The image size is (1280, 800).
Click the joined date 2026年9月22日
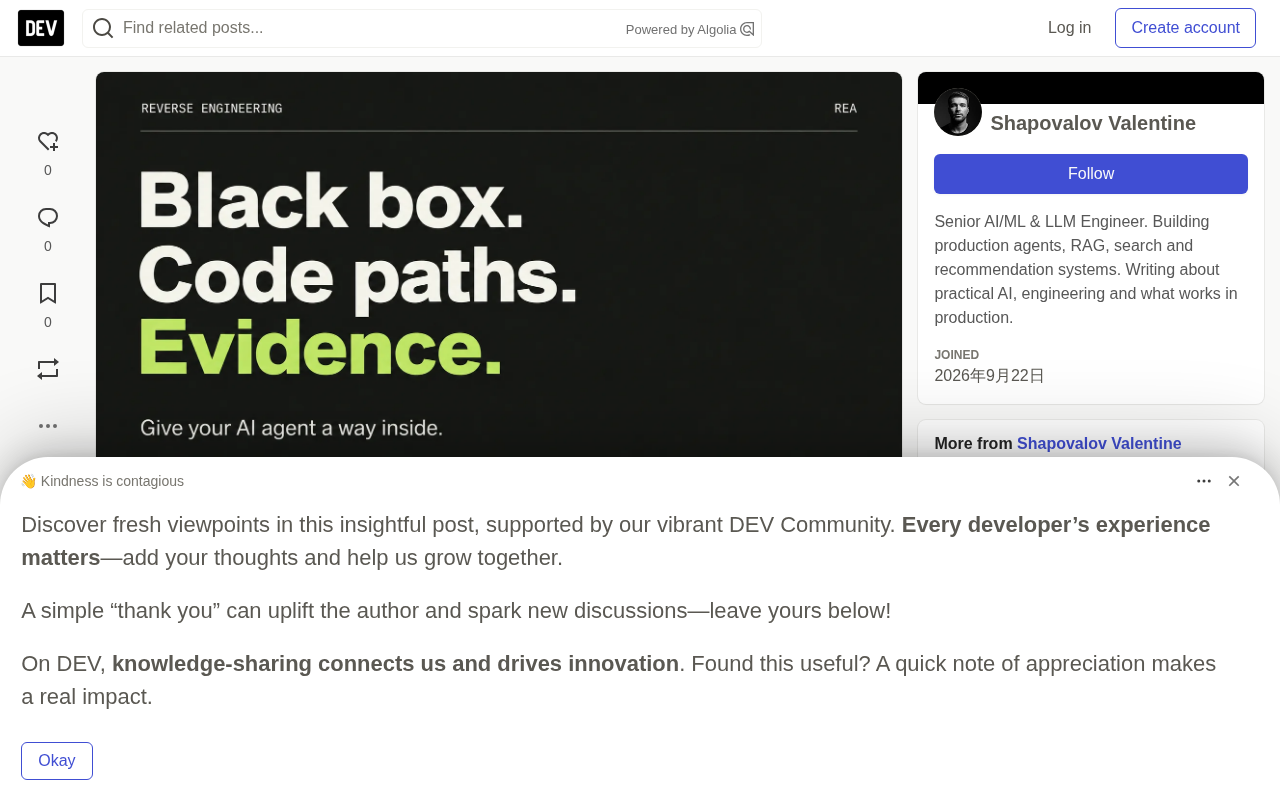coord(989,376)
